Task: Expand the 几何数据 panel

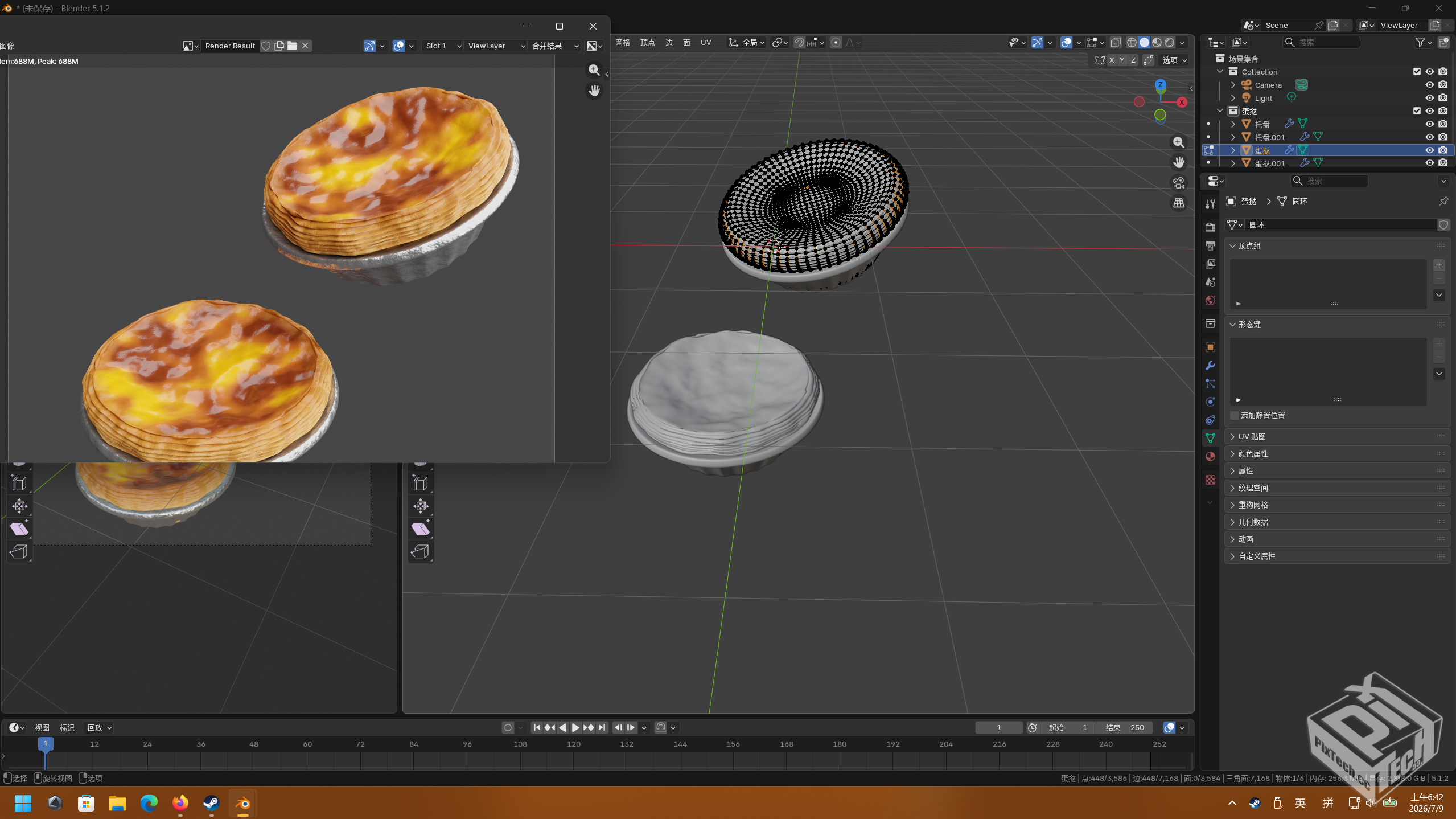Action: (1336, 522)
